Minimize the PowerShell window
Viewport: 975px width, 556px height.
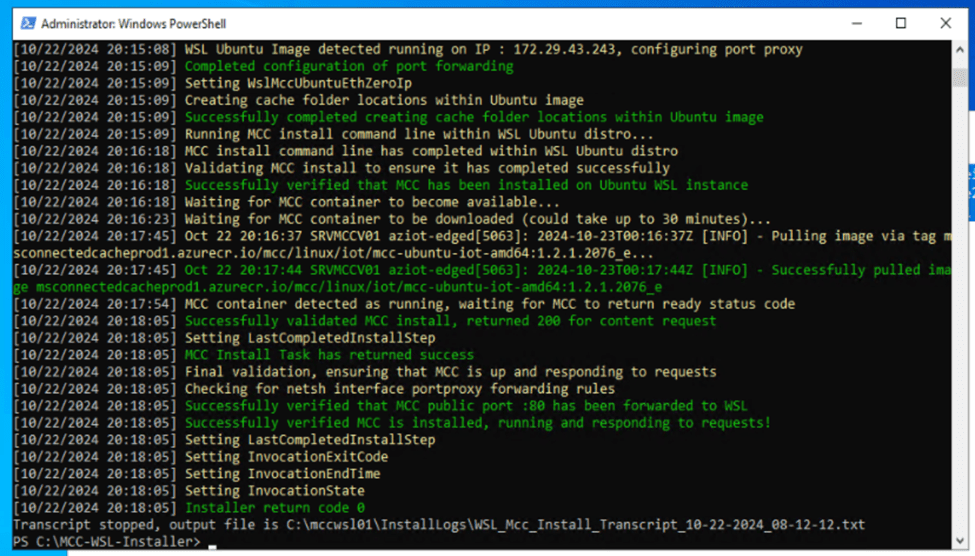click(856, 23)
